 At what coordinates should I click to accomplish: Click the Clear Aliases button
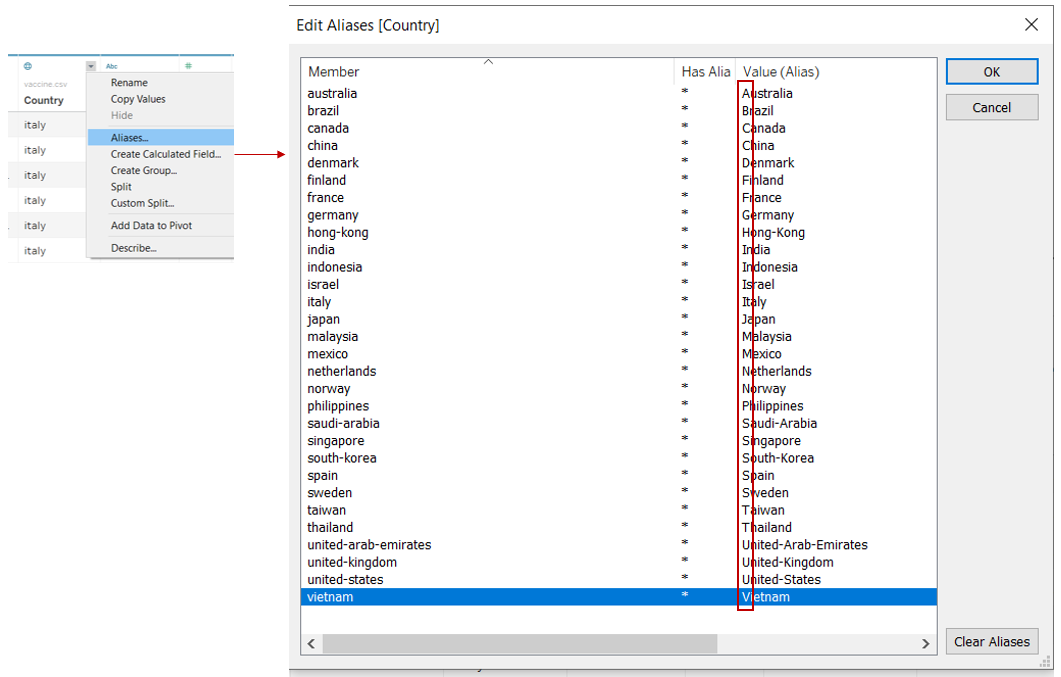coord(991,642)
